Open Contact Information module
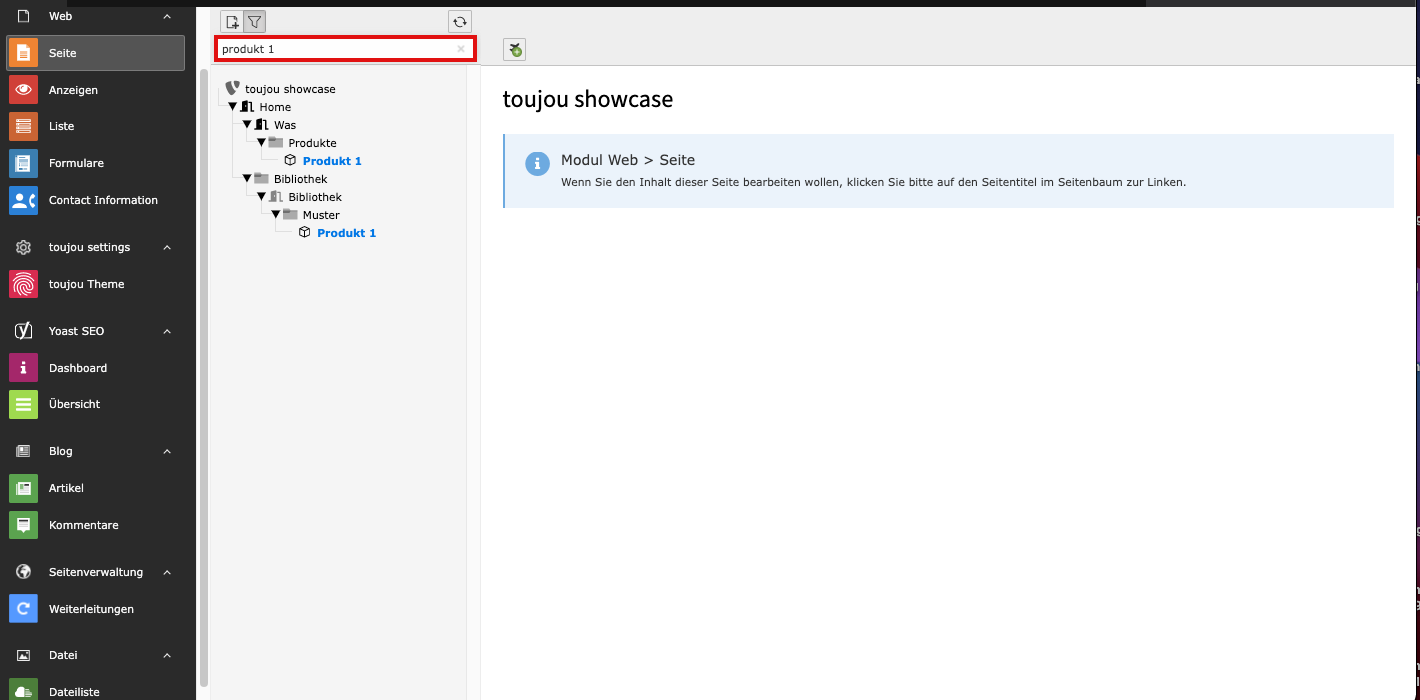The width and height of the screenshot is (1420, 700). tap(103, 200)
